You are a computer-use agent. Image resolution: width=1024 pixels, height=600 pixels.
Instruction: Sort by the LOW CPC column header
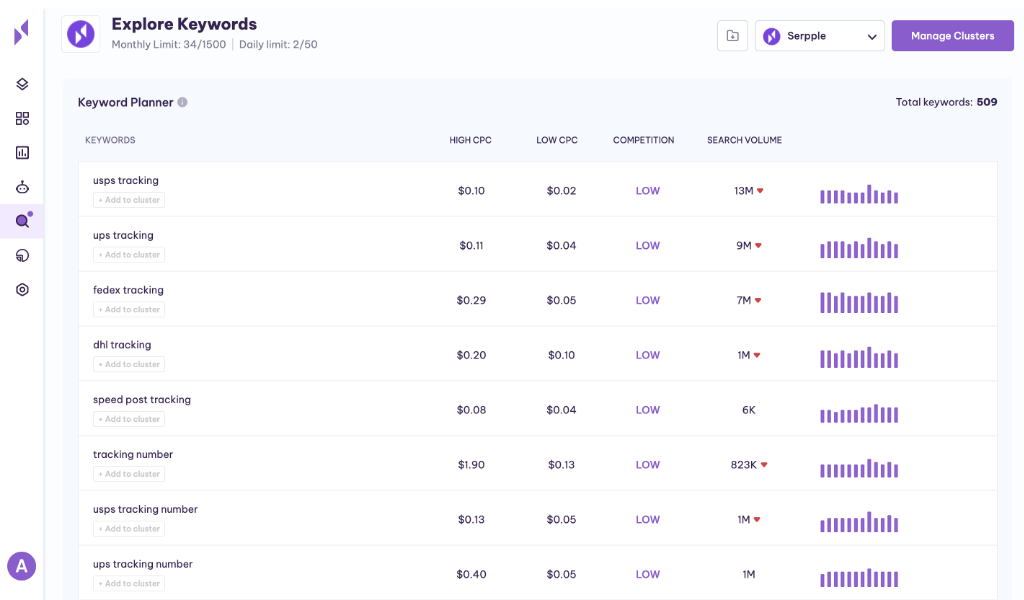[x=557, y=140]
